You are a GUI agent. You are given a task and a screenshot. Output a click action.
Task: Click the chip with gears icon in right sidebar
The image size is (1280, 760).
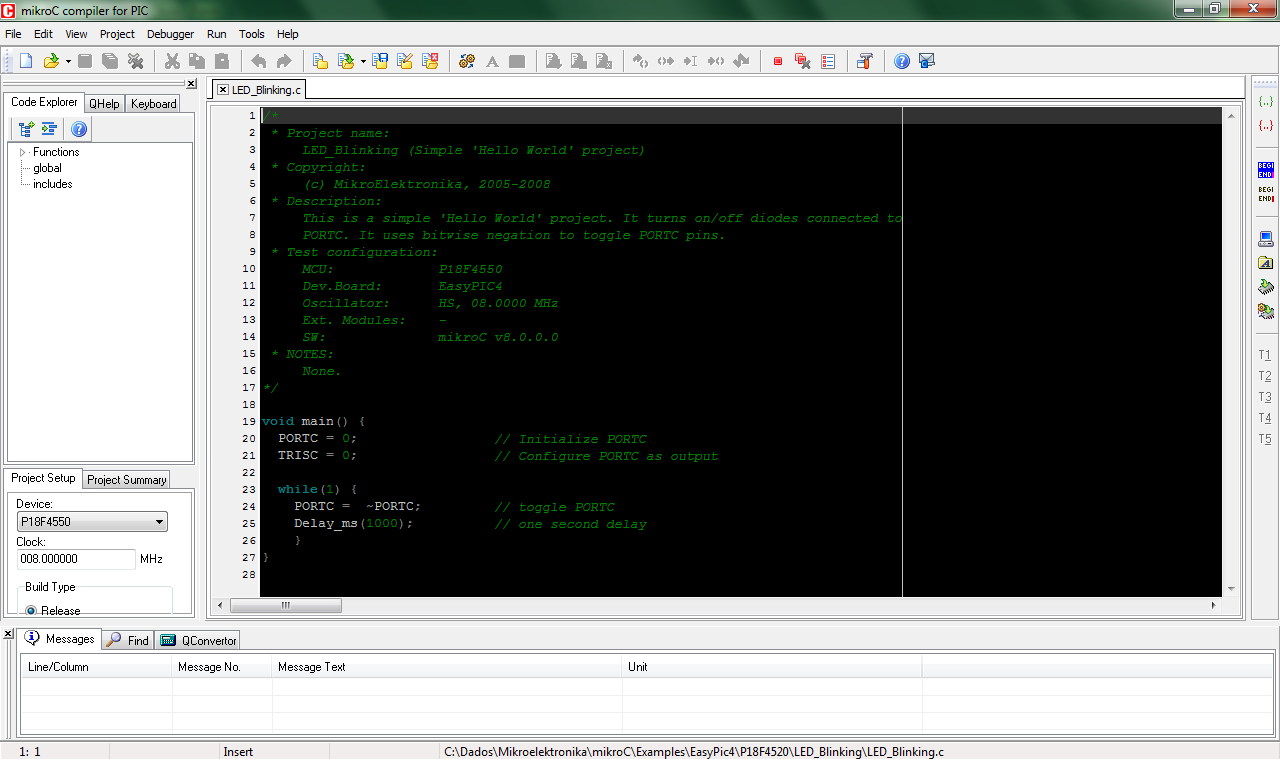(1266, 311)
